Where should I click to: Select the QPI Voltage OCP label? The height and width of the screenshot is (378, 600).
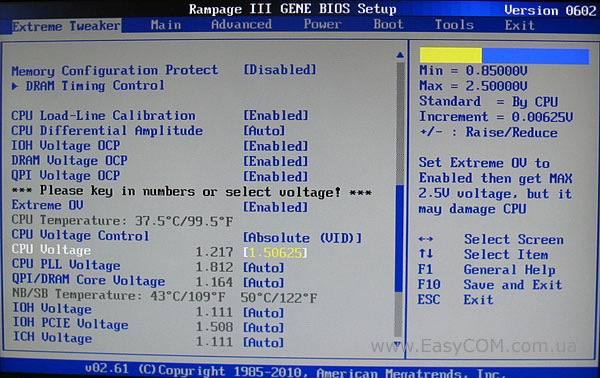tap(65, 176)
